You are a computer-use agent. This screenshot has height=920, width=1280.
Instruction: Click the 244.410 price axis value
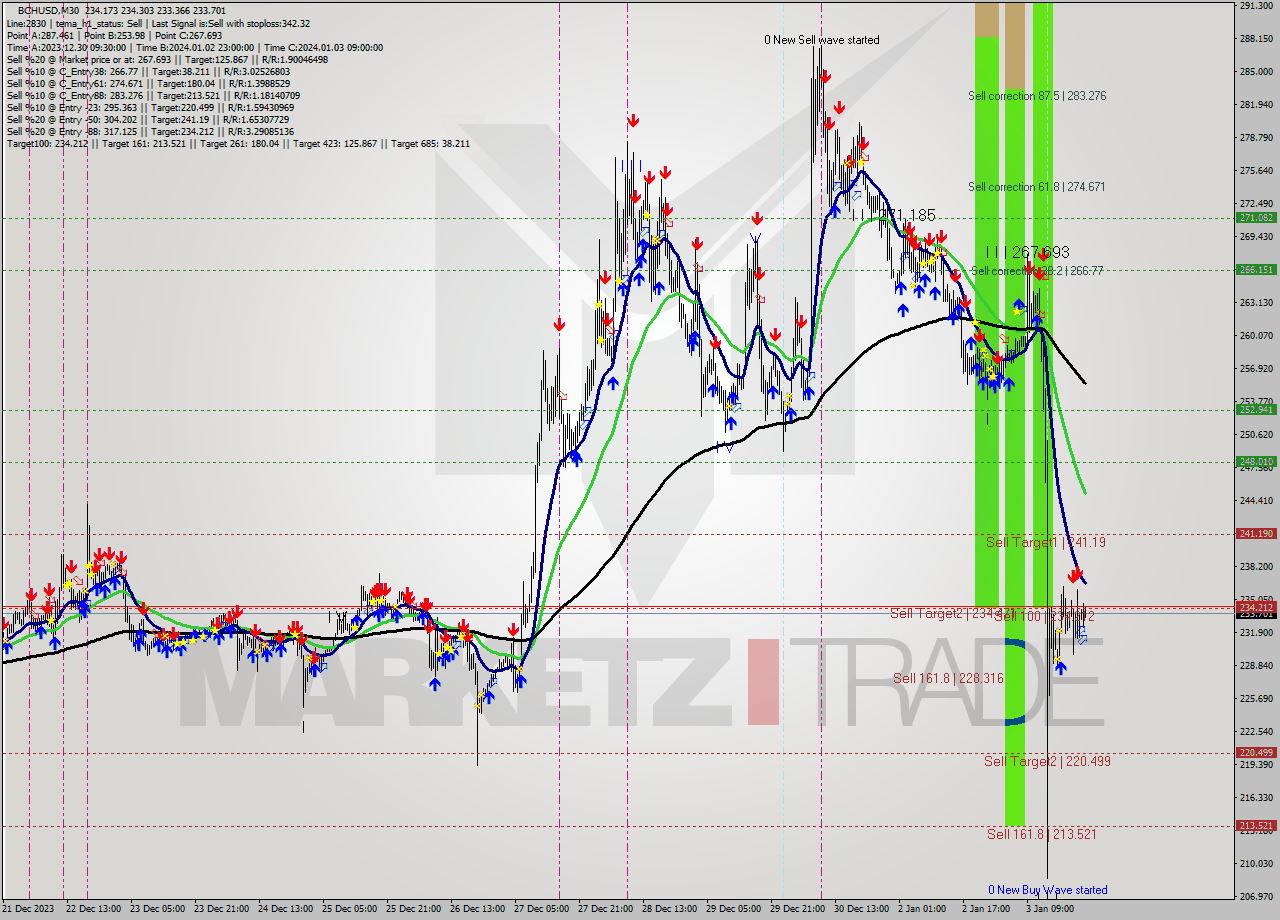point(1256,501)
